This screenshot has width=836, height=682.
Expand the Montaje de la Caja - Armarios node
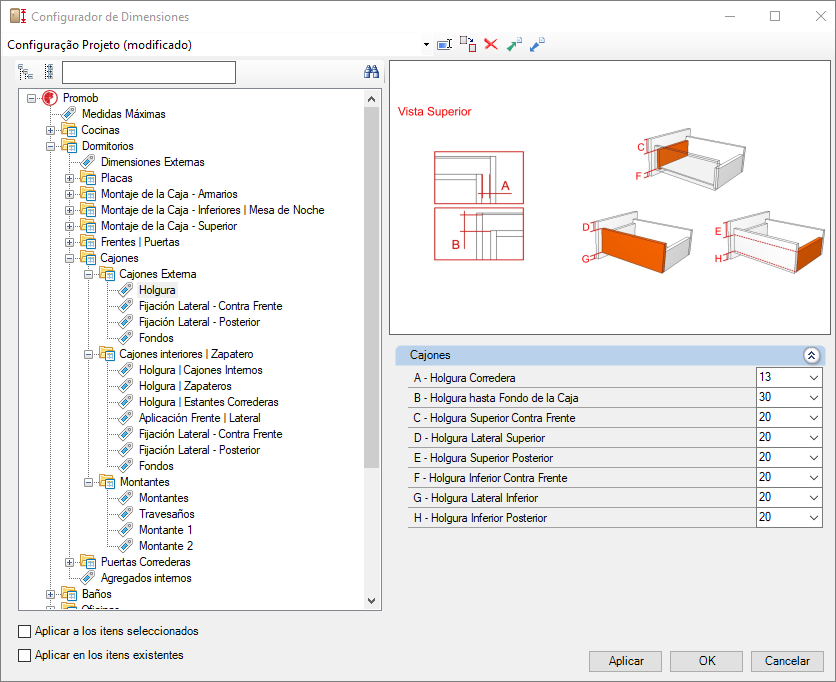(69, 194)
